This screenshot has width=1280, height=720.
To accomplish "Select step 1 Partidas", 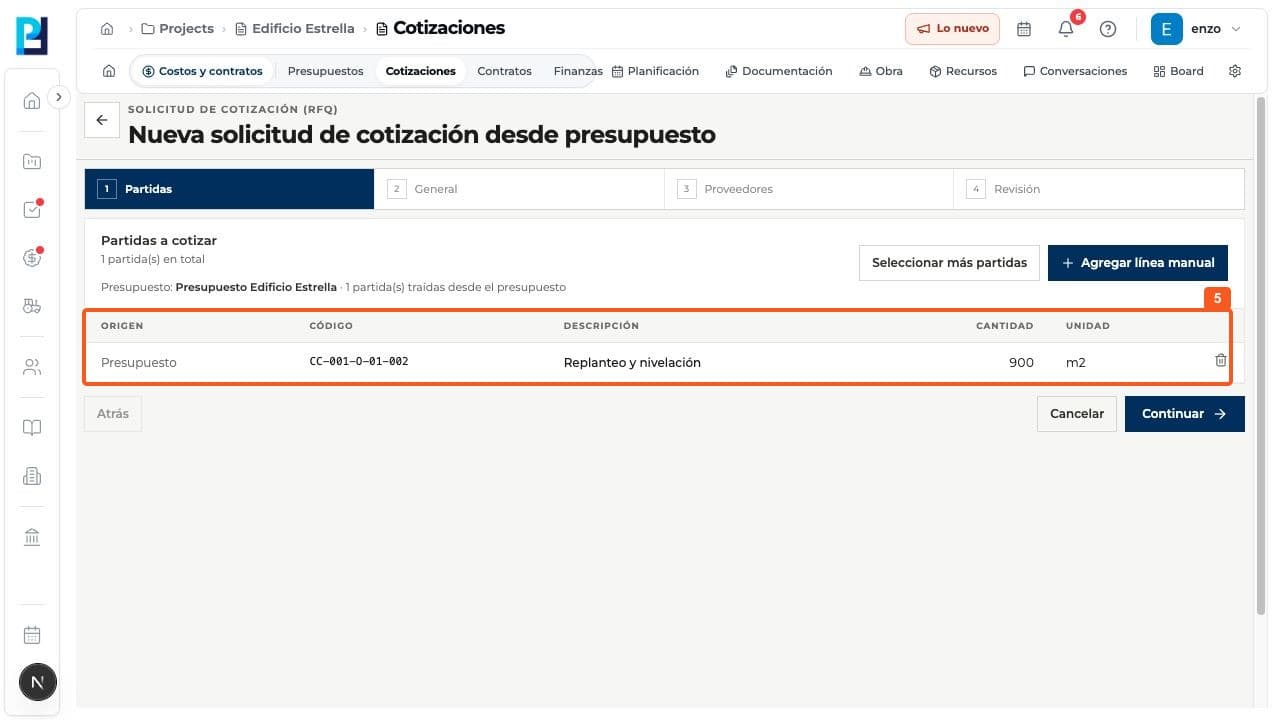I will [229, 189].
